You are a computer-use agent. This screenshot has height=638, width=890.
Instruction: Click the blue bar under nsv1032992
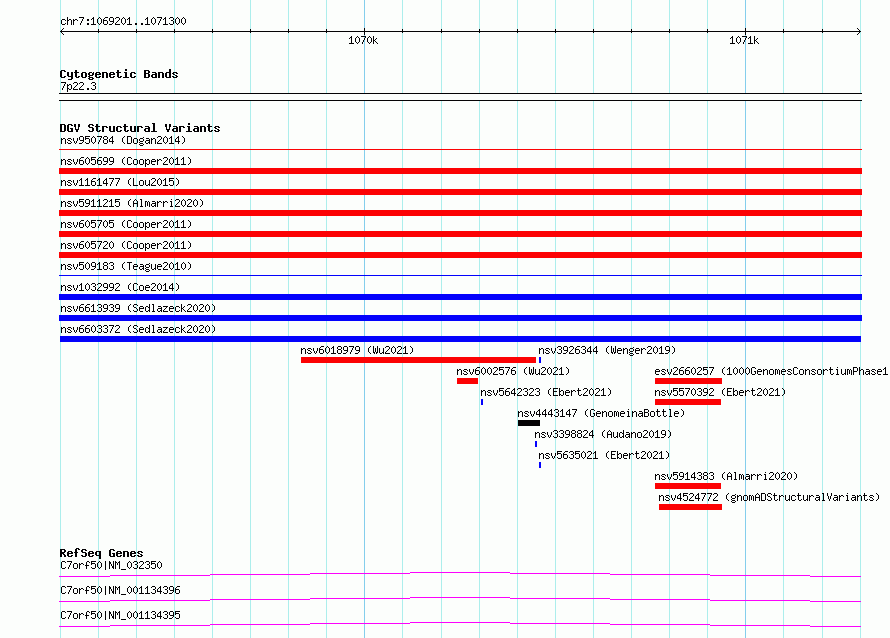tap(460, 297)
